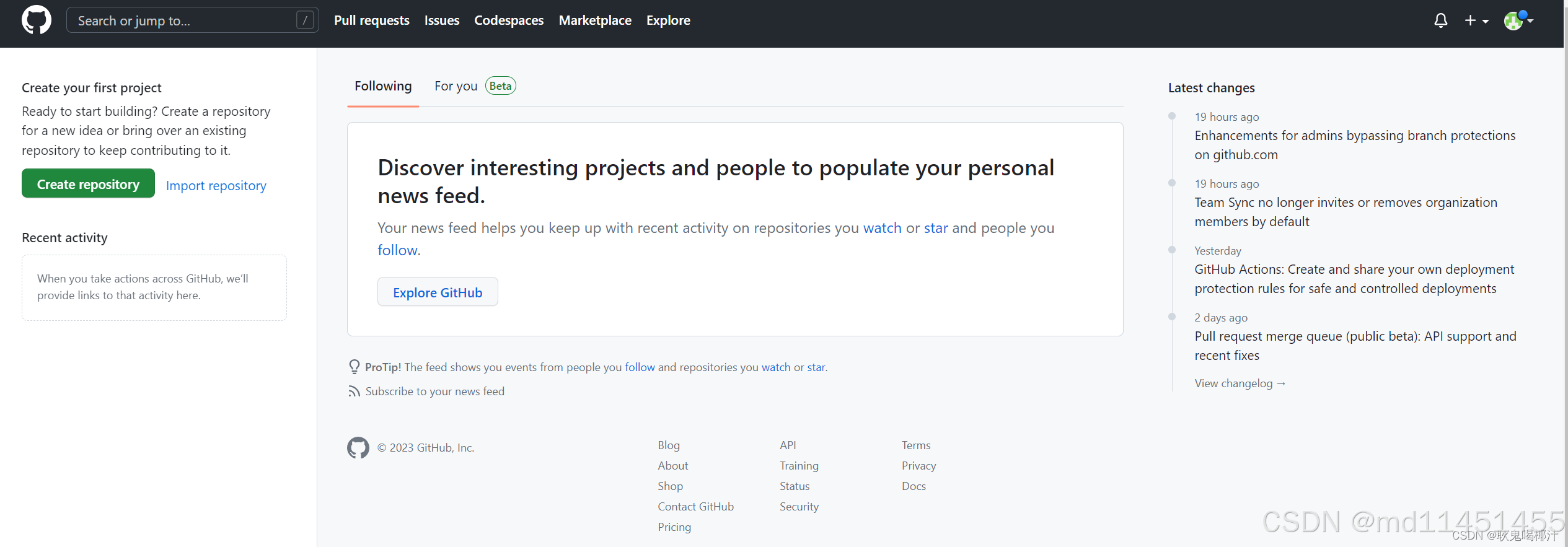Open the Contact GitHub footer link

(x=695, y=507)
